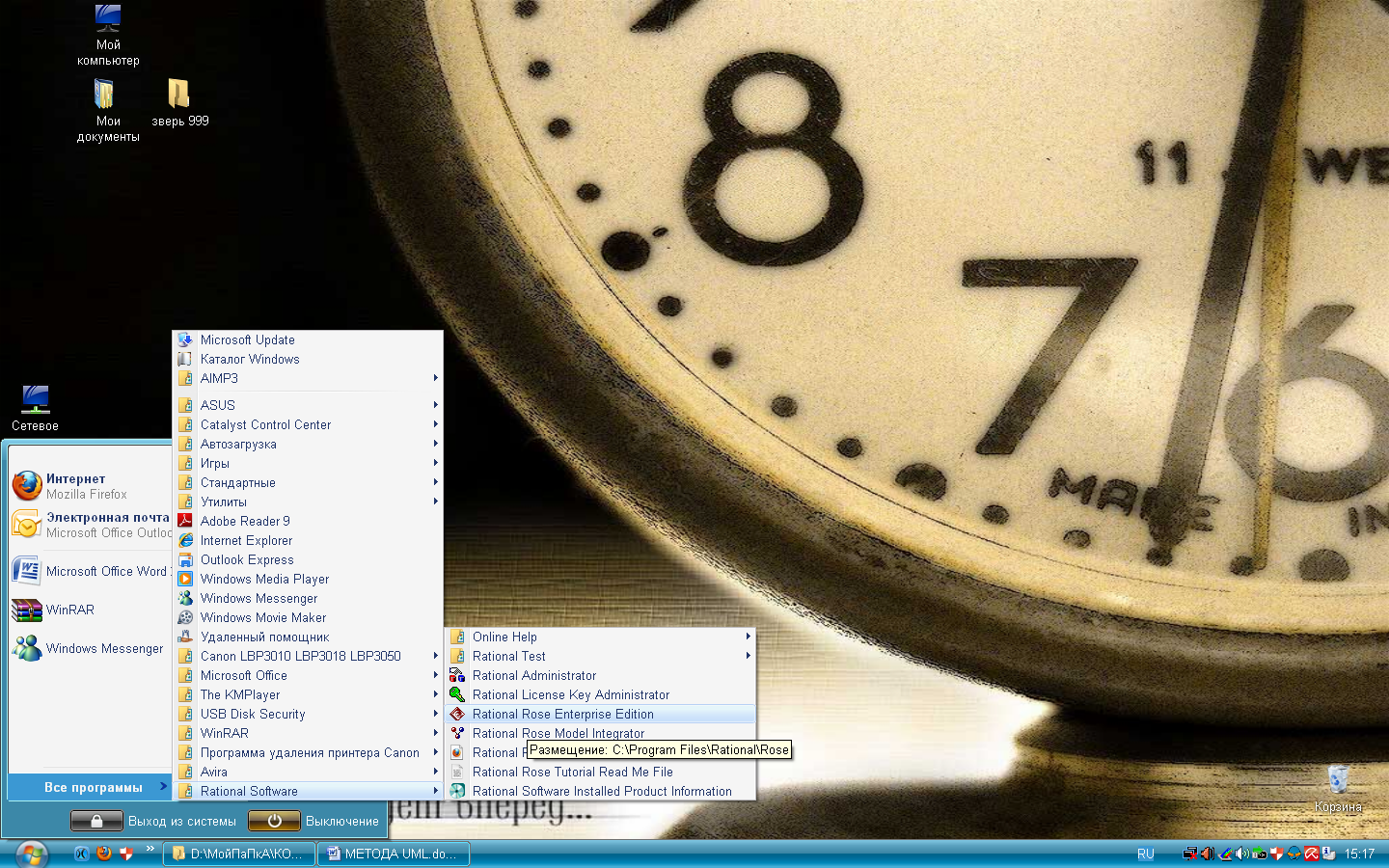Switch to D:\МойПаПкА taskbar window
The height and width of the screenshot is (868, 1389).
238,854
